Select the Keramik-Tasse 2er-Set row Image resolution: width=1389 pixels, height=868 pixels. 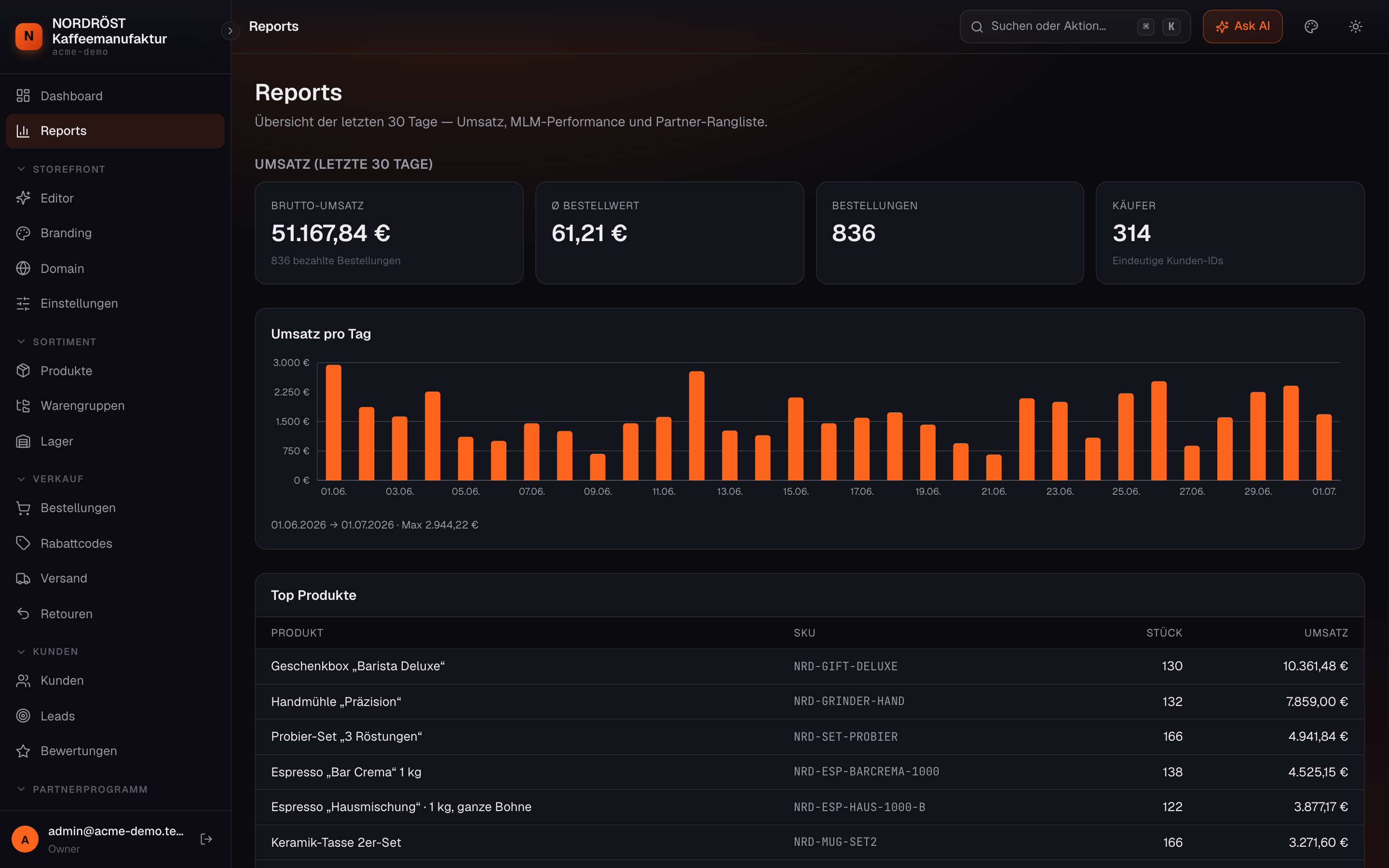[x=809, y=842]
